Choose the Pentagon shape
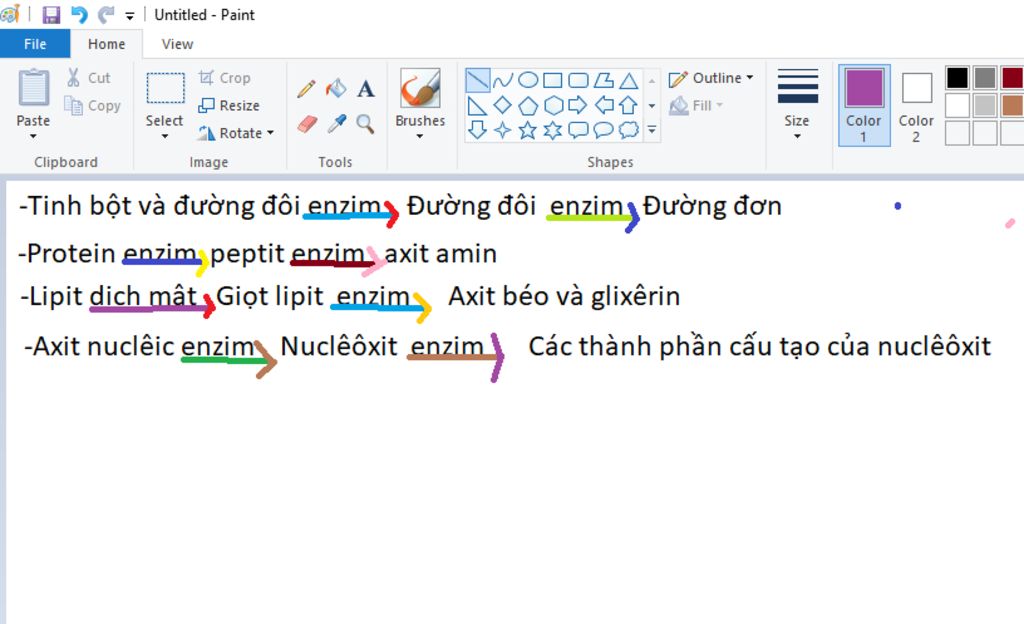Screen dimensions: 1024x624 pos(528,105)
